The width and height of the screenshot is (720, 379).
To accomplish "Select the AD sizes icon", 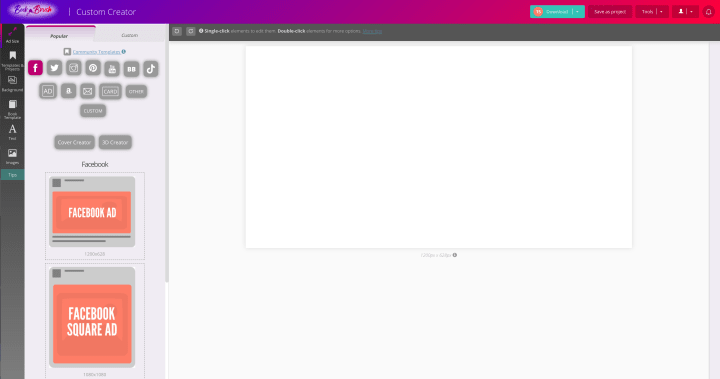I will tap(48, 91).
